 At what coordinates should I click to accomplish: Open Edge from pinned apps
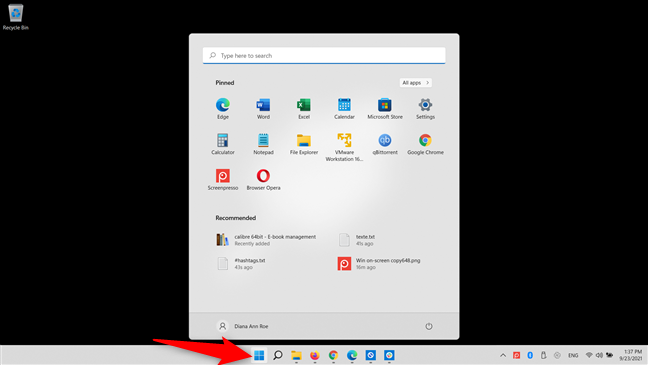[223, 109]
